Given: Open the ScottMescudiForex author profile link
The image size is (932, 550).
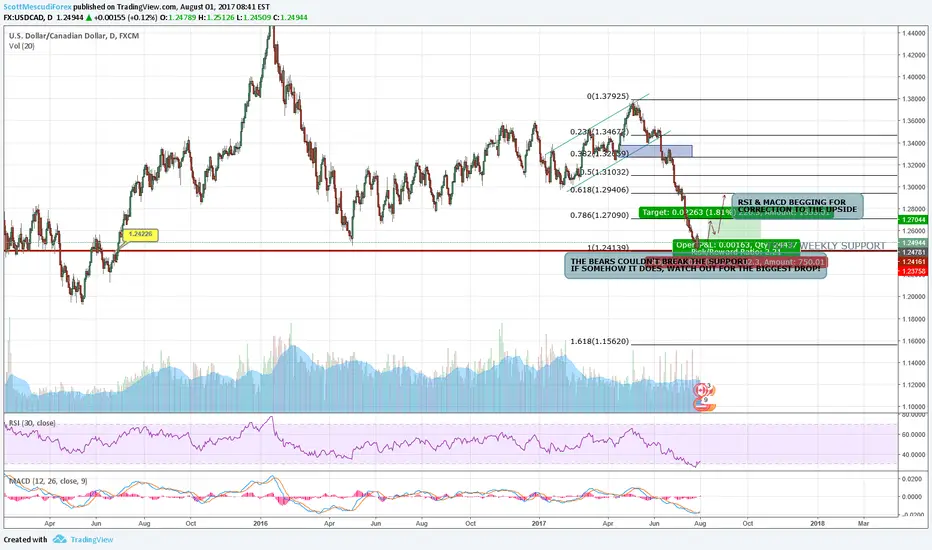Looking at the screenshot, I should pyautogui.click(x=37, y=7).
